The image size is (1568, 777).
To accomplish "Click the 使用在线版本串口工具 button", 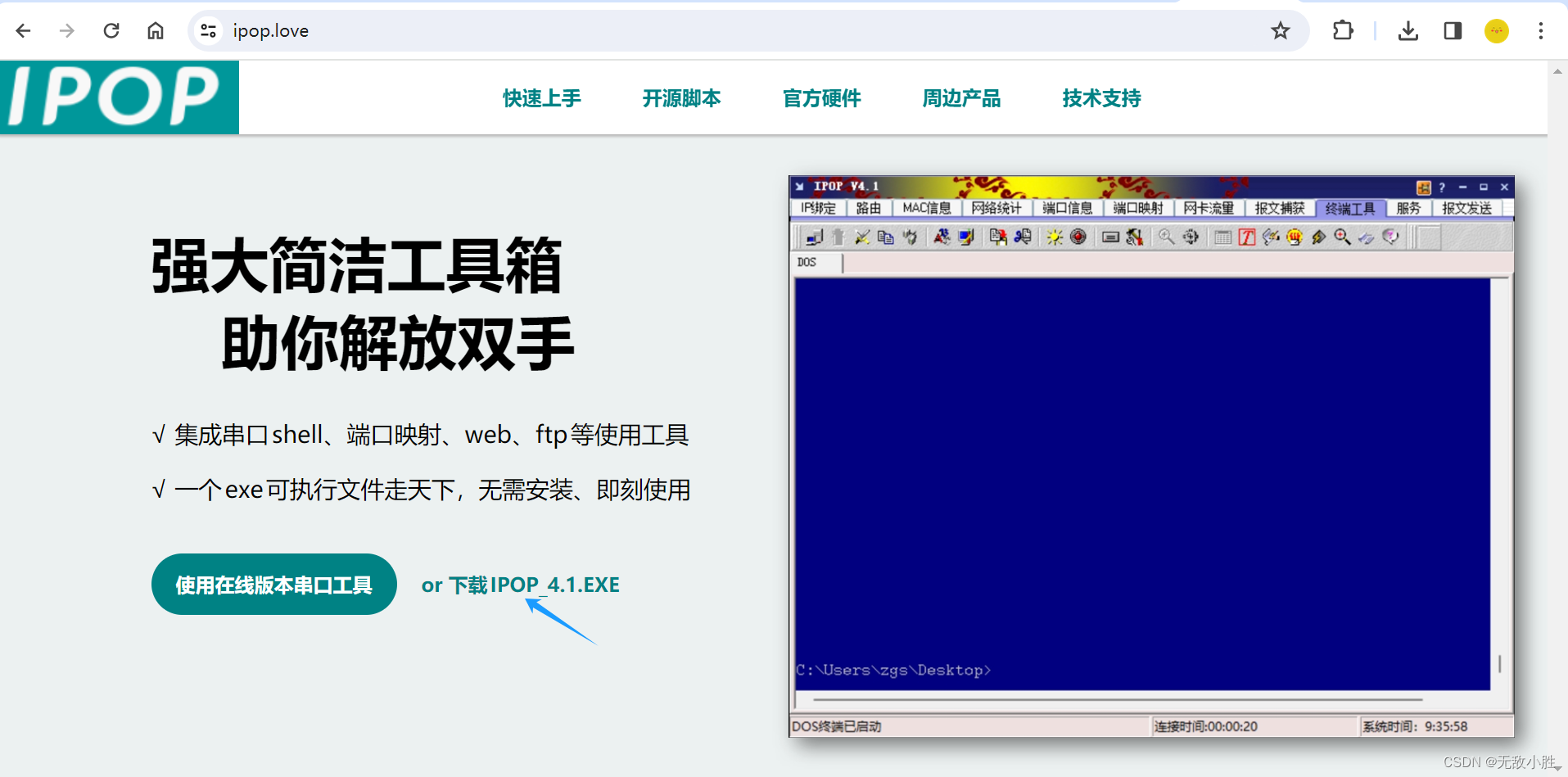I will [x=274, y=585].
